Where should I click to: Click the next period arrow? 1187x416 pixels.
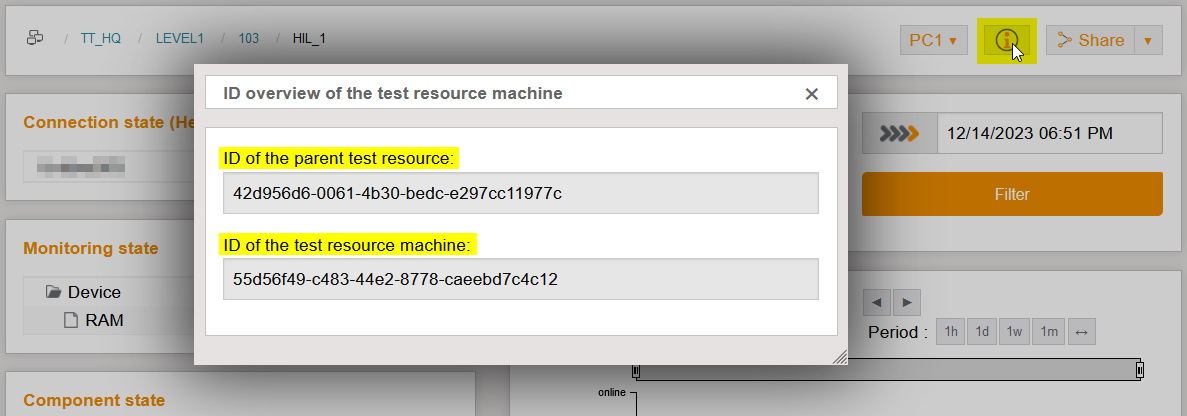[x=907, y=302]
